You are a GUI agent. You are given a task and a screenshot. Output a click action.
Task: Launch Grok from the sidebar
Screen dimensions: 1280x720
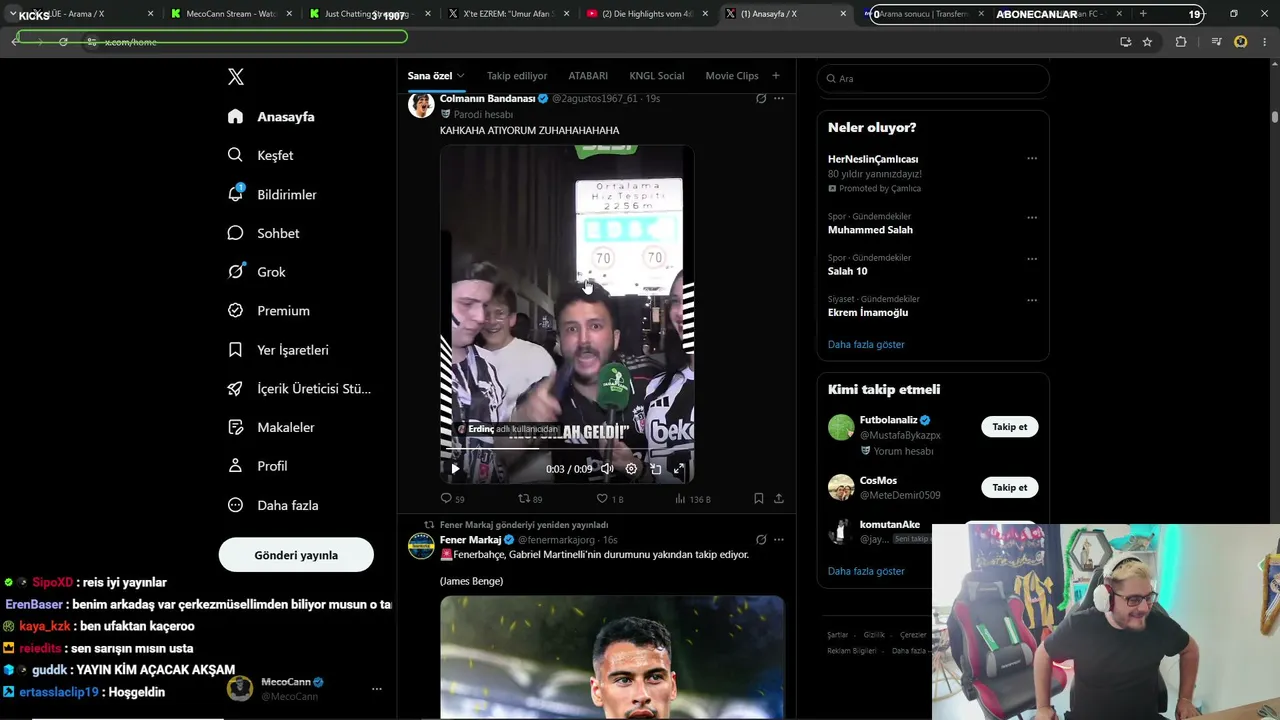(x=256, y=272)
